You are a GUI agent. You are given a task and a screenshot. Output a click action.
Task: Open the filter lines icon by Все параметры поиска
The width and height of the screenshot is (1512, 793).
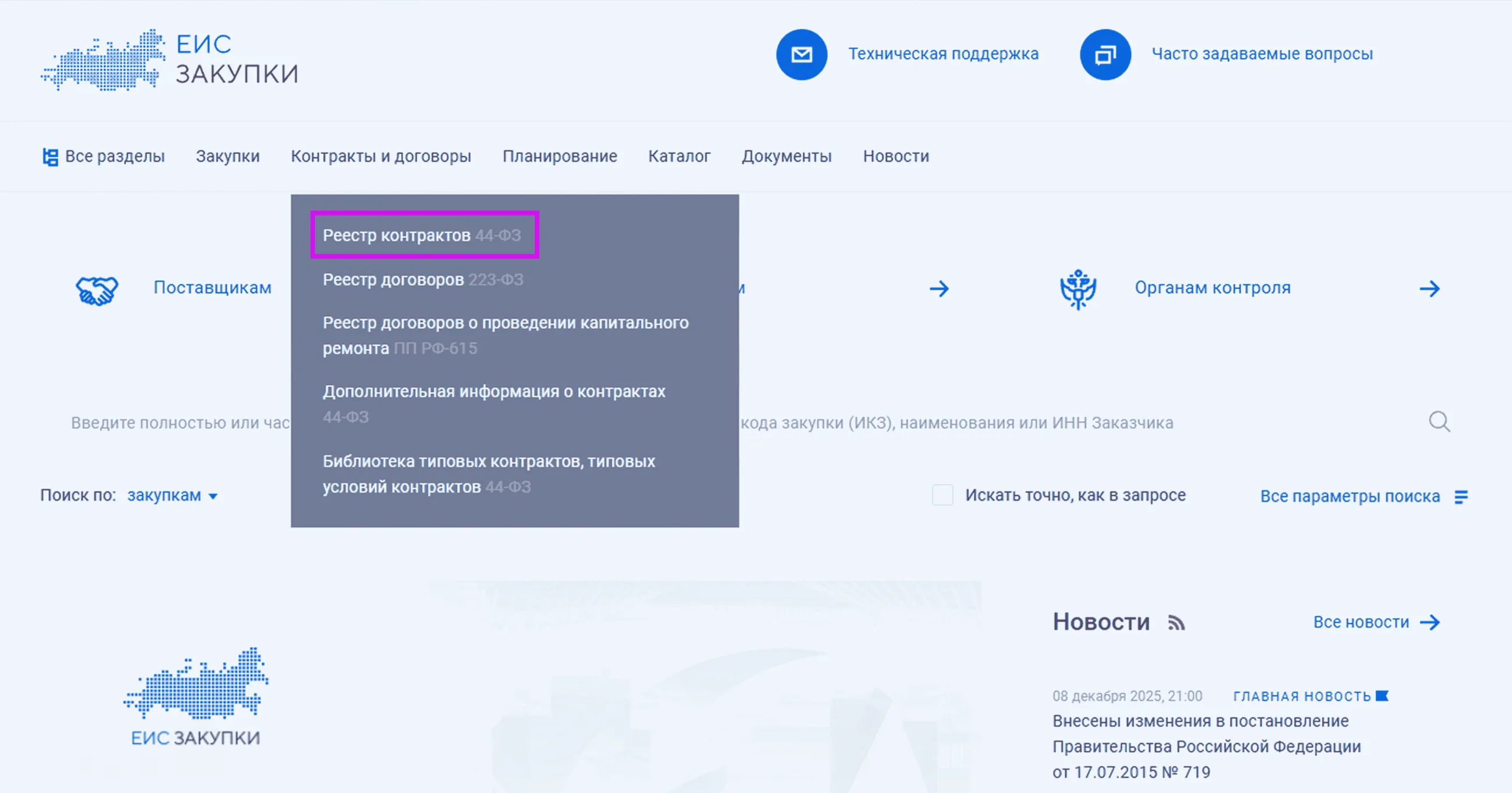coord(1461,497)
